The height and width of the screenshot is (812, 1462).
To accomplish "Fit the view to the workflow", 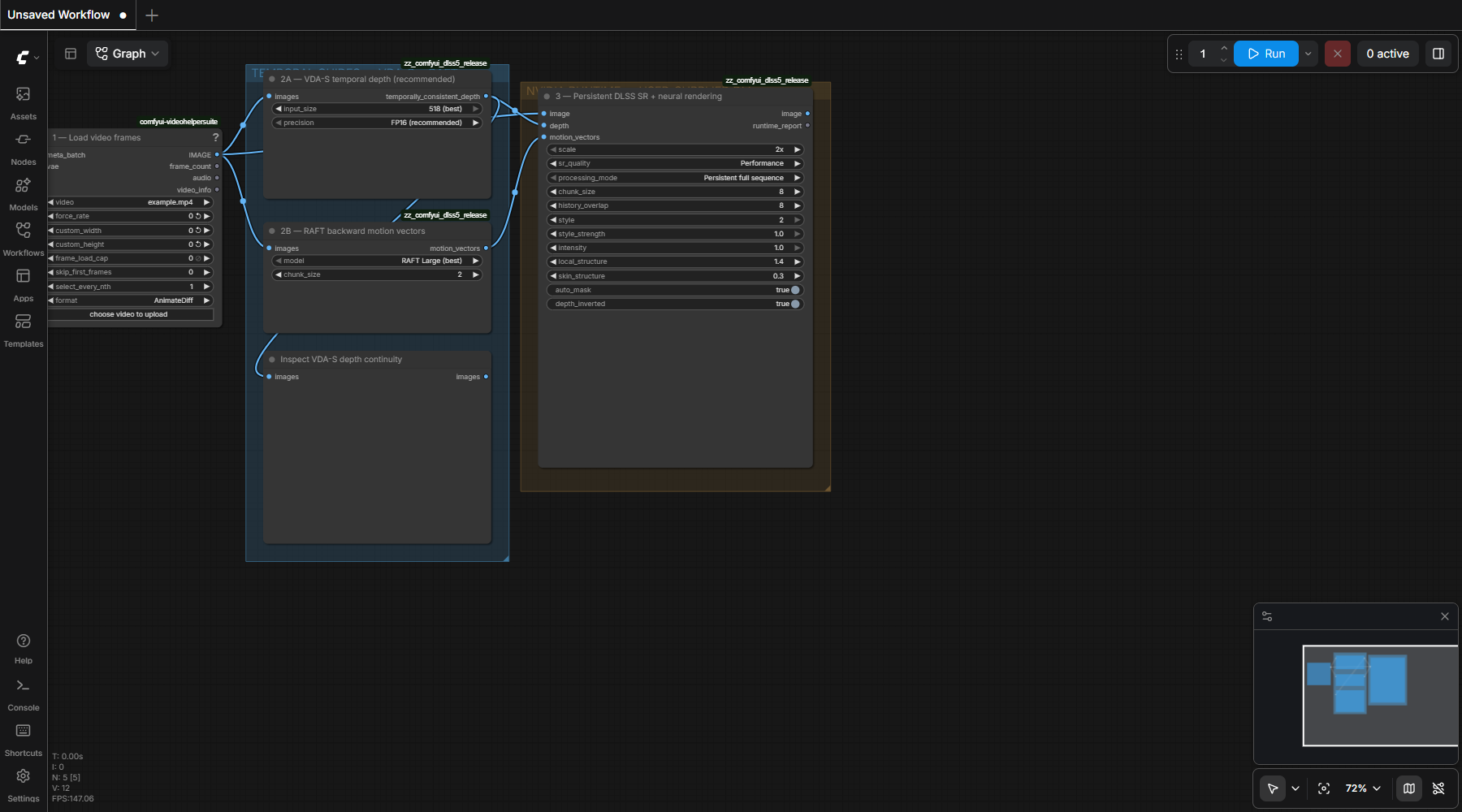I will click(x=1324, y=788).
